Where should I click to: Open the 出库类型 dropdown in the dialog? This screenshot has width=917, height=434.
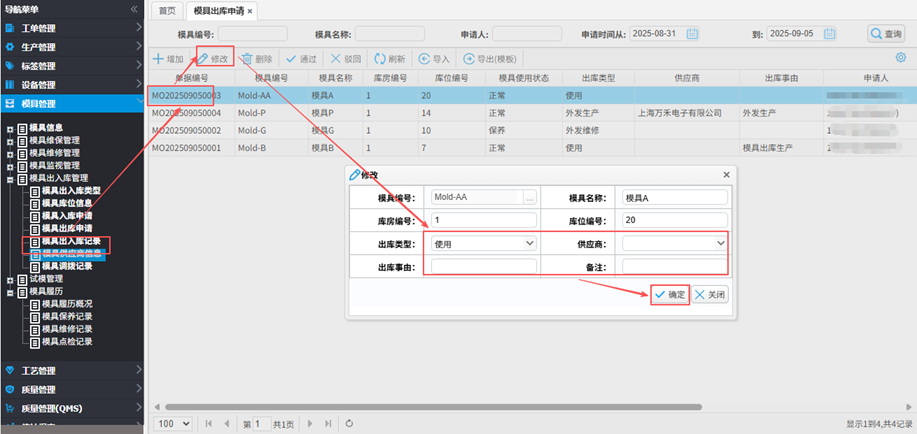[483, 242]
